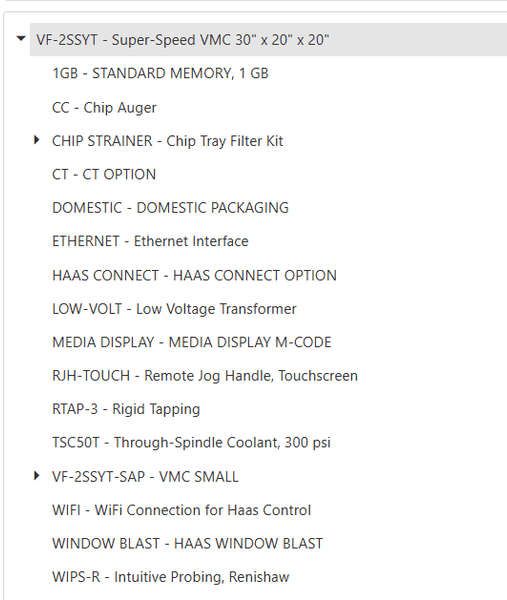Choose the CT OPTION item
This screenshot has width=507, height=600.
pos(104,174)
